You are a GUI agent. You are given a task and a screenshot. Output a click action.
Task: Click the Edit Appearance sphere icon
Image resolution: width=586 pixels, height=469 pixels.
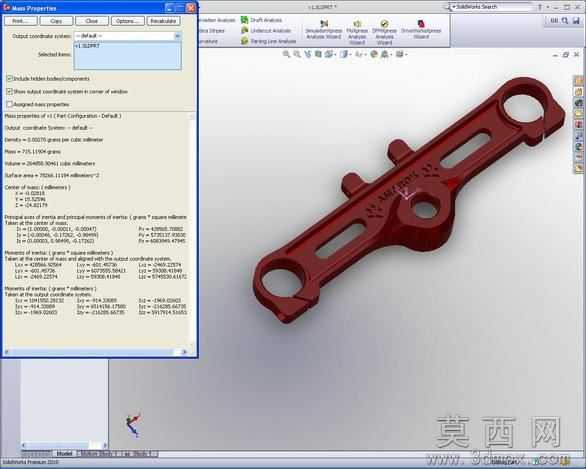(x=374, y=54)
